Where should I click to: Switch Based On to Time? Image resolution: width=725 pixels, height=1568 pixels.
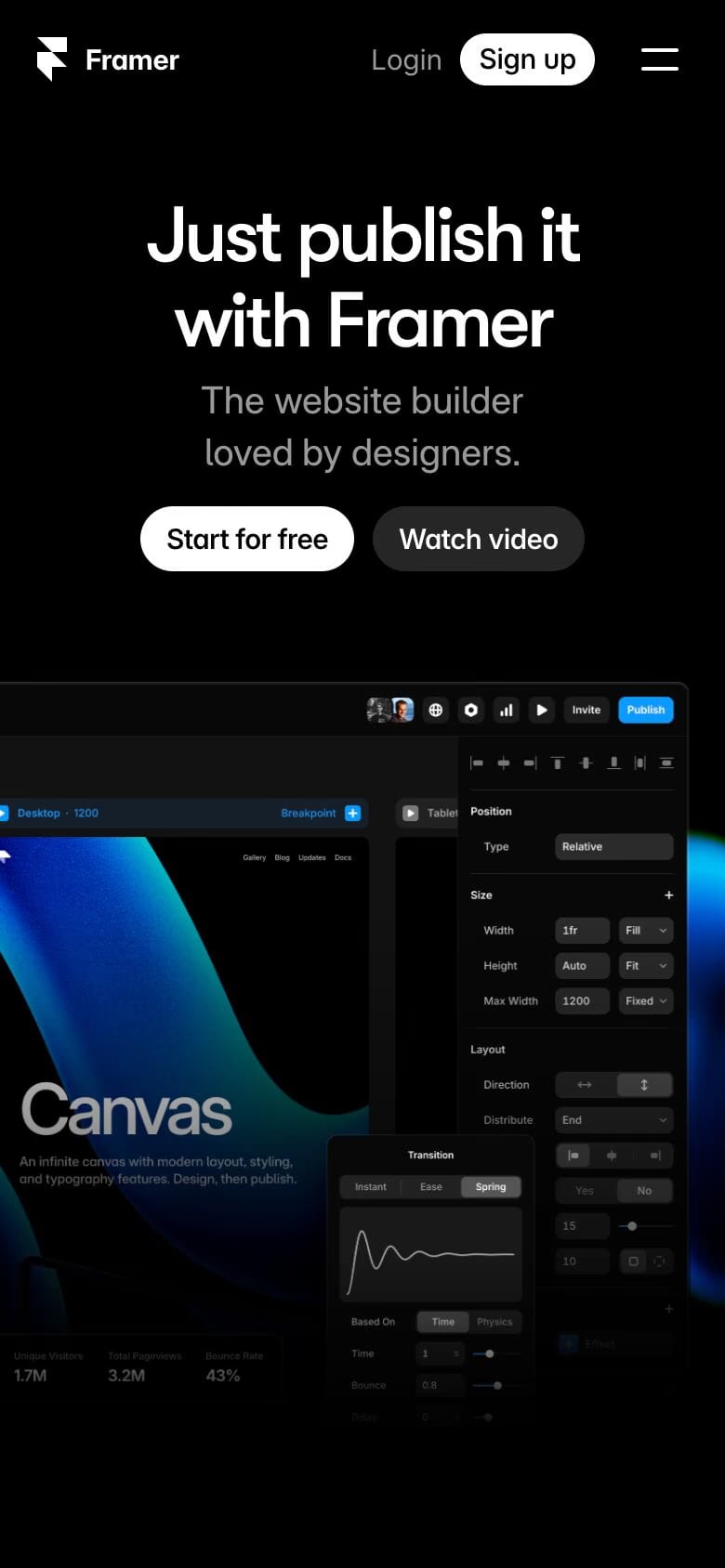[443, 1322]
